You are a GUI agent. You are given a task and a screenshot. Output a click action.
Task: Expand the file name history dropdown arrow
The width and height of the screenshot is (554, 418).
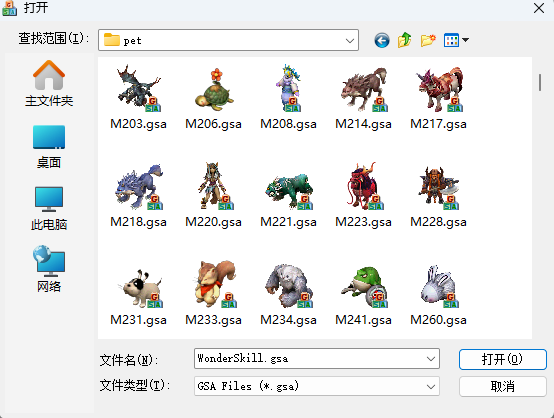tap(431, 359)
